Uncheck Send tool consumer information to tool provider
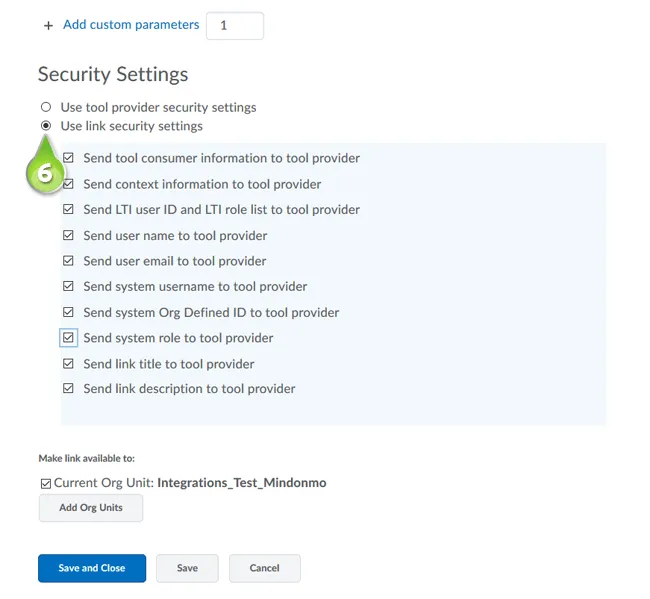650x599 pixels. click(x=69, y=158)
